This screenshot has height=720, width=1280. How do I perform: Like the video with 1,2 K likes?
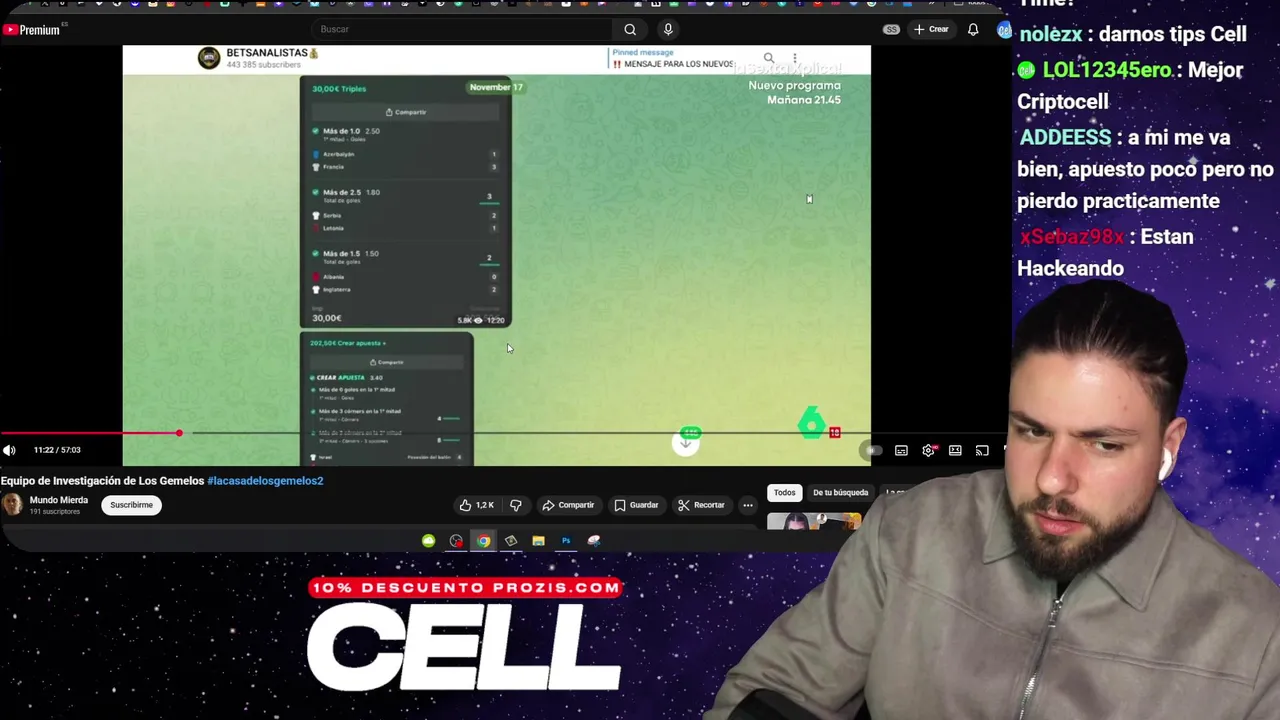[476, 505]
